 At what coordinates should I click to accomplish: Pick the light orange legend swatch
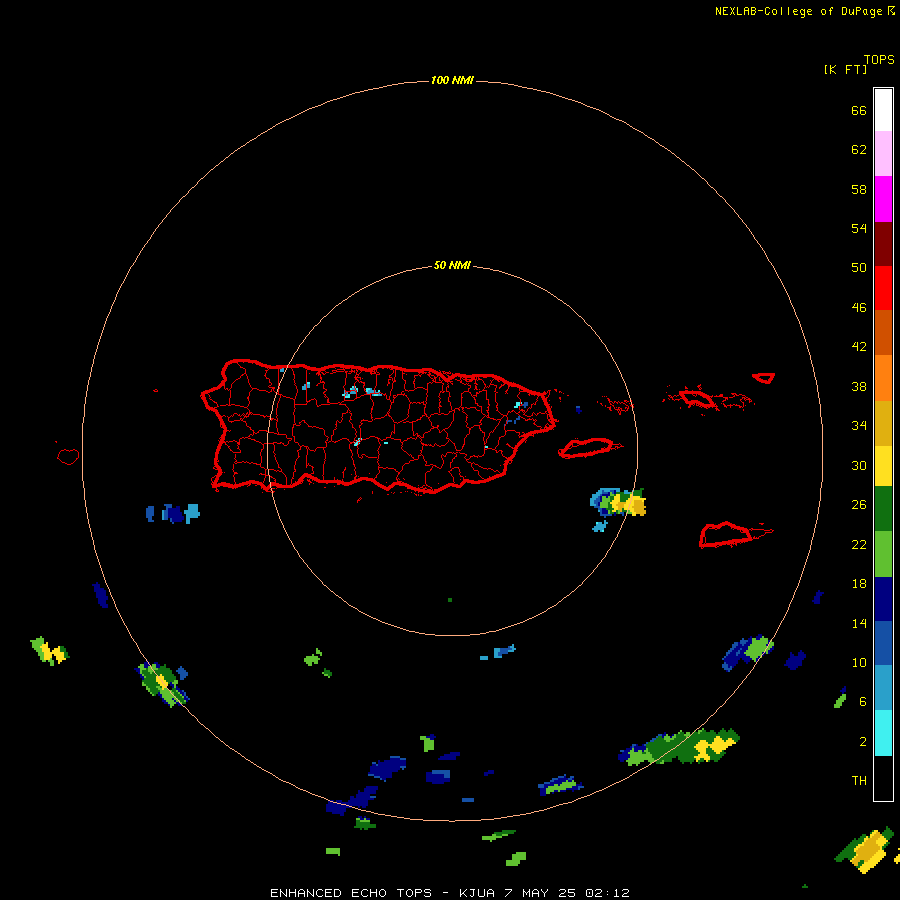(883, 378)
